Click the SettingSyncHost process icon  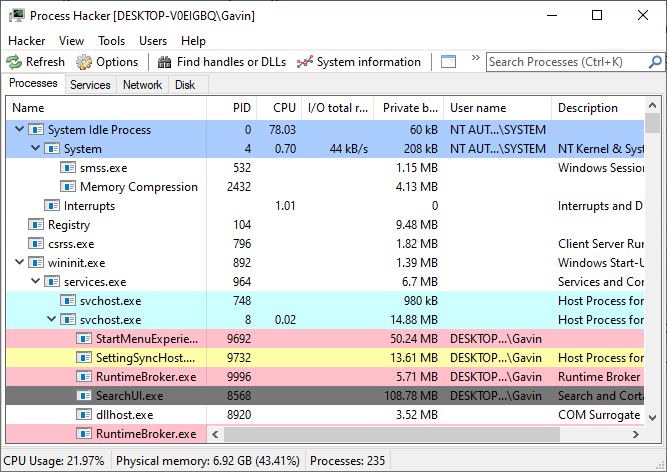point(84,358)
